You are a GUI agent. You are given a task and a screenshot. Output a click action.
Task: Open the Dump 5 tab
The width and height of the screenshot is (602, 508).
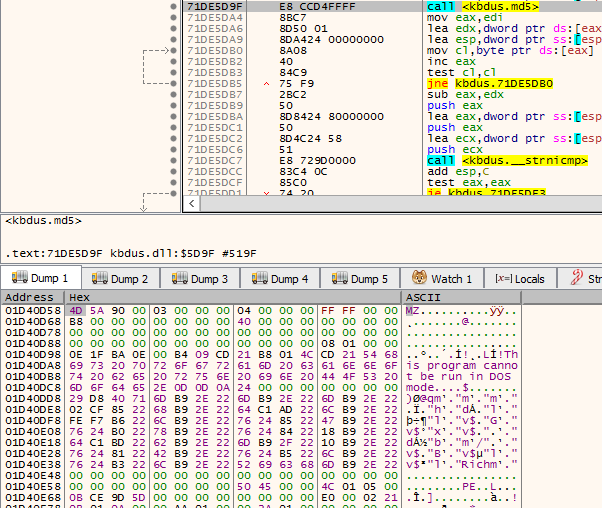pos(361,279)
